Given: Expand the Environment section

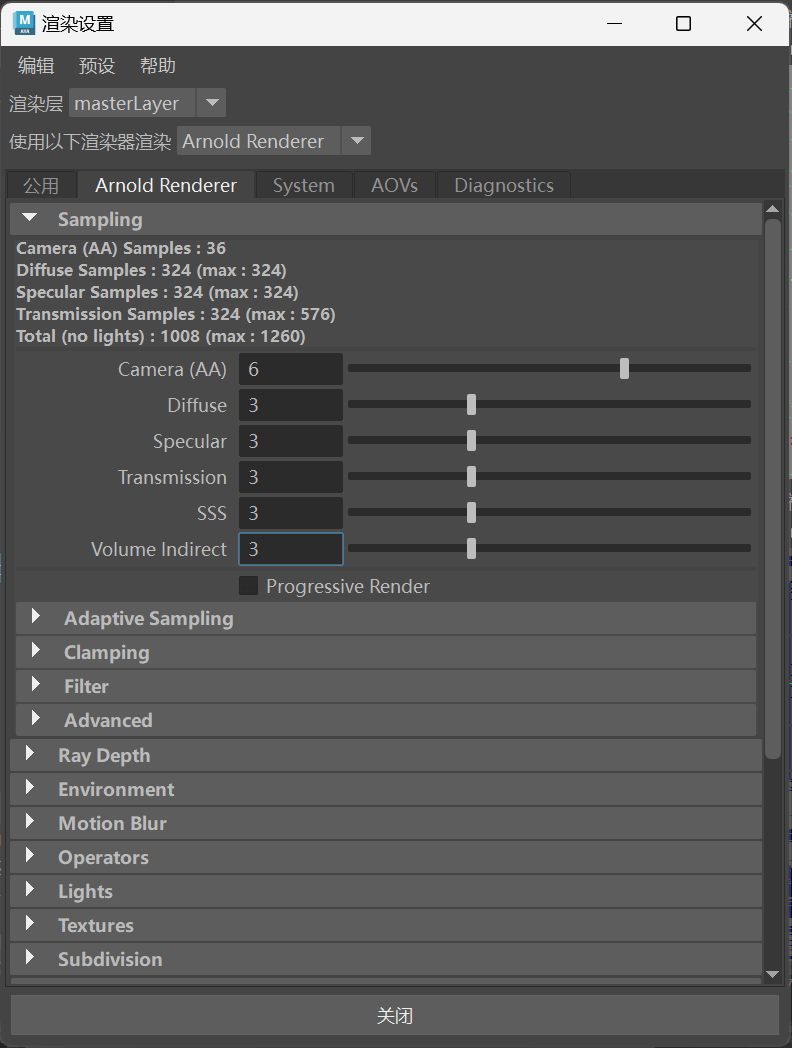Looking at the screenshot, I should pyautogui.click(x=386, y=789).
